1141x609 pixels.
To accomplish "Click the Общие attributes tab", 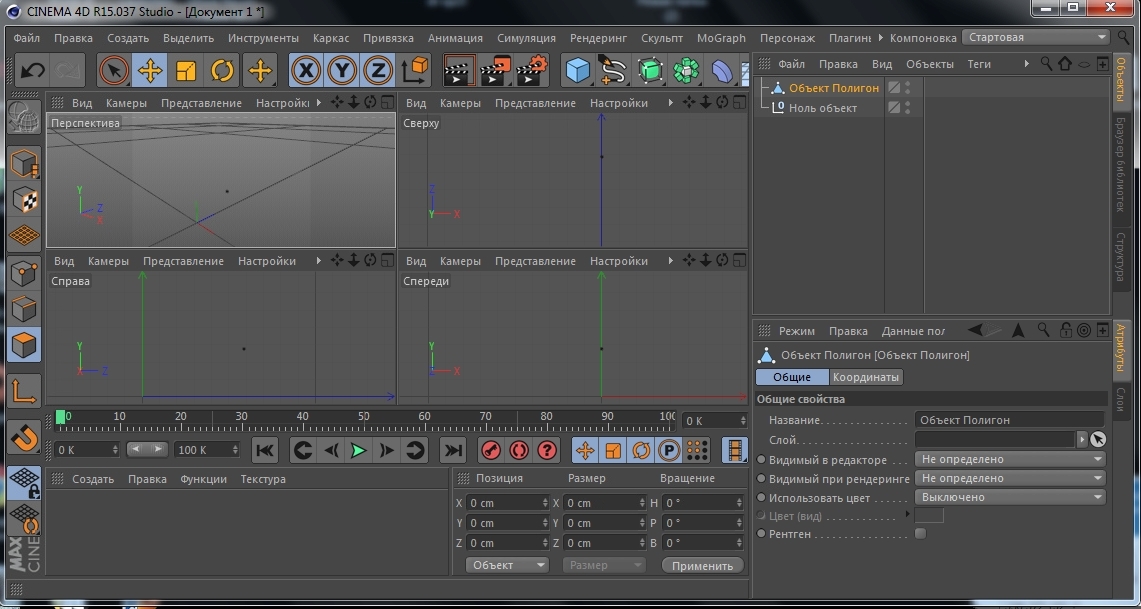I will coord(792,377).
